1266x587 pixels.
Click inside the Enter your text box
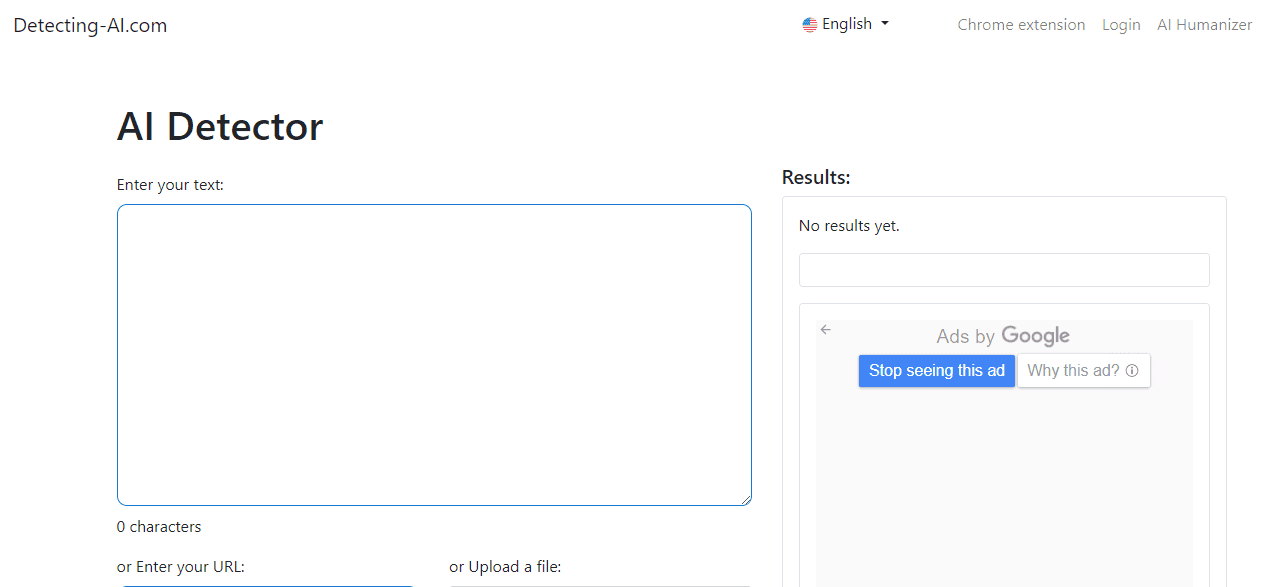click(x=434, y=354)
